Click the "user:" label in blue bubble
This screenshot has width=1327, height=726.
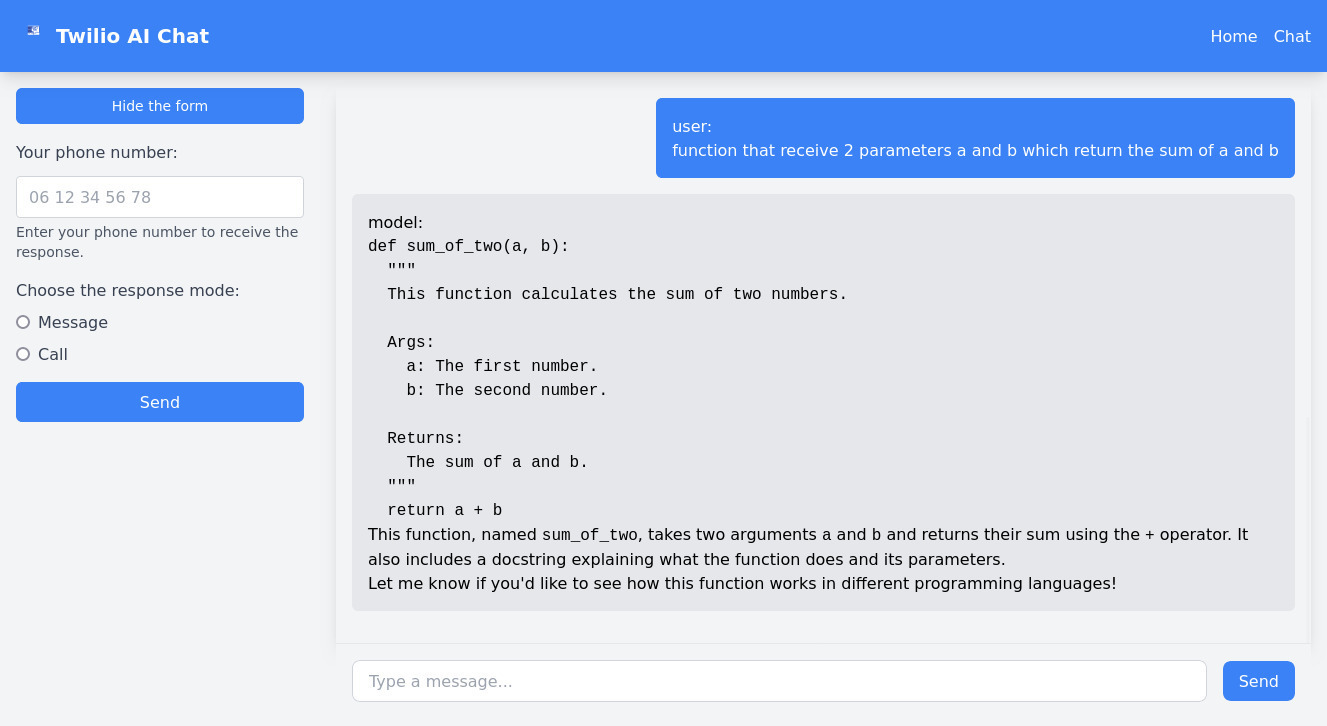pos(692,126)
